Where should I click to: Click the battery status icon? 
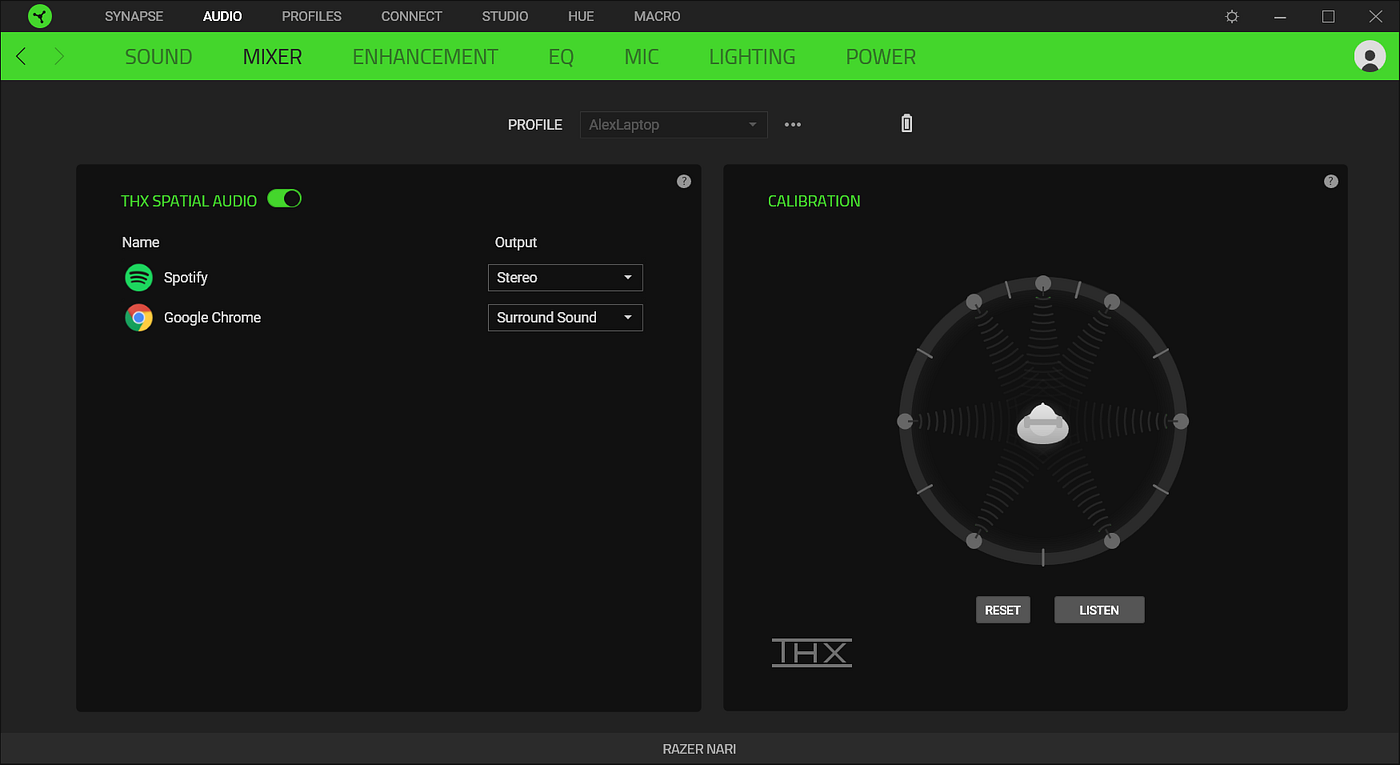click(x=907, y=124)
